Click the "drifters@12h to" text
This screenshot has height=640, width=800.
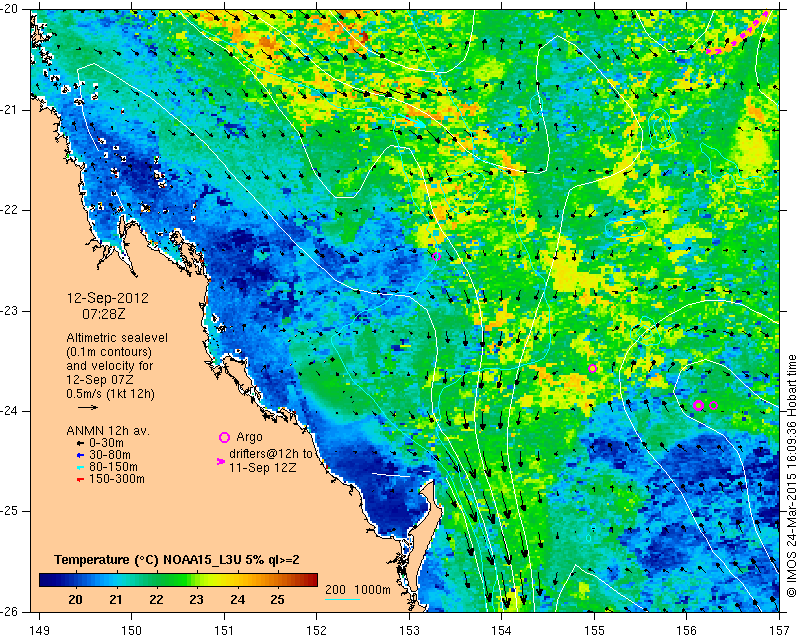pyautogui.click(x=270, y=454)
